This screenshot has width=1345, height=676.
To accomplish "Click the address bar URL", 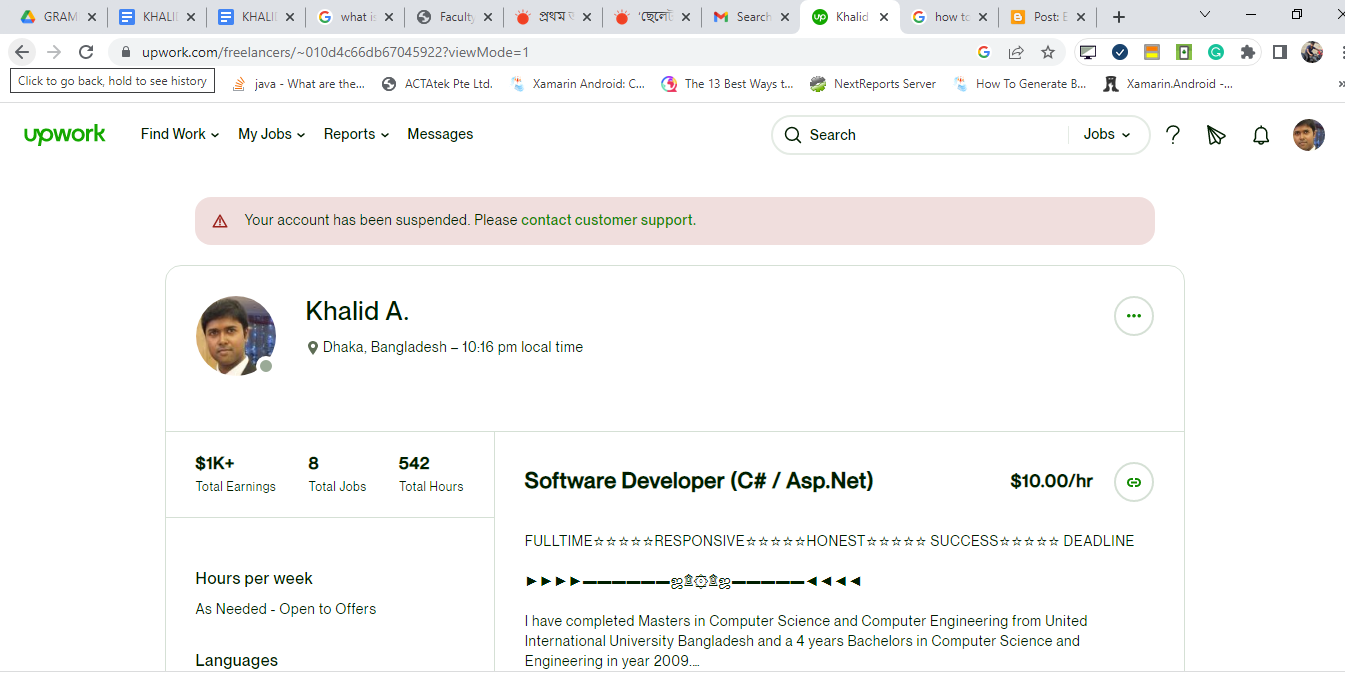I will pyautogui.click(x=336, y=52).
